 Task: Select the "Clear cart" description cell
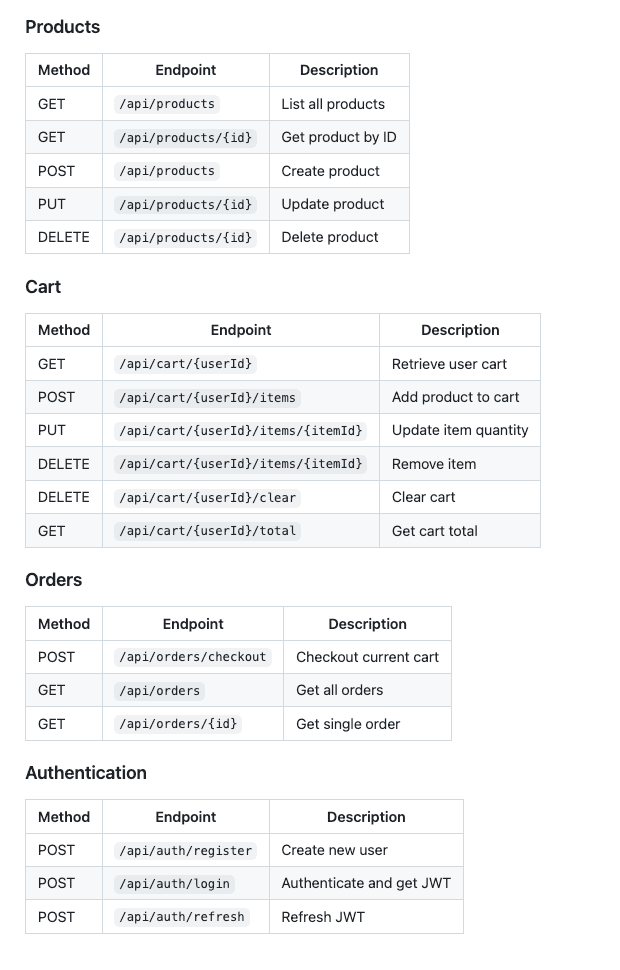pyautogui.click(x=423, y=497)
